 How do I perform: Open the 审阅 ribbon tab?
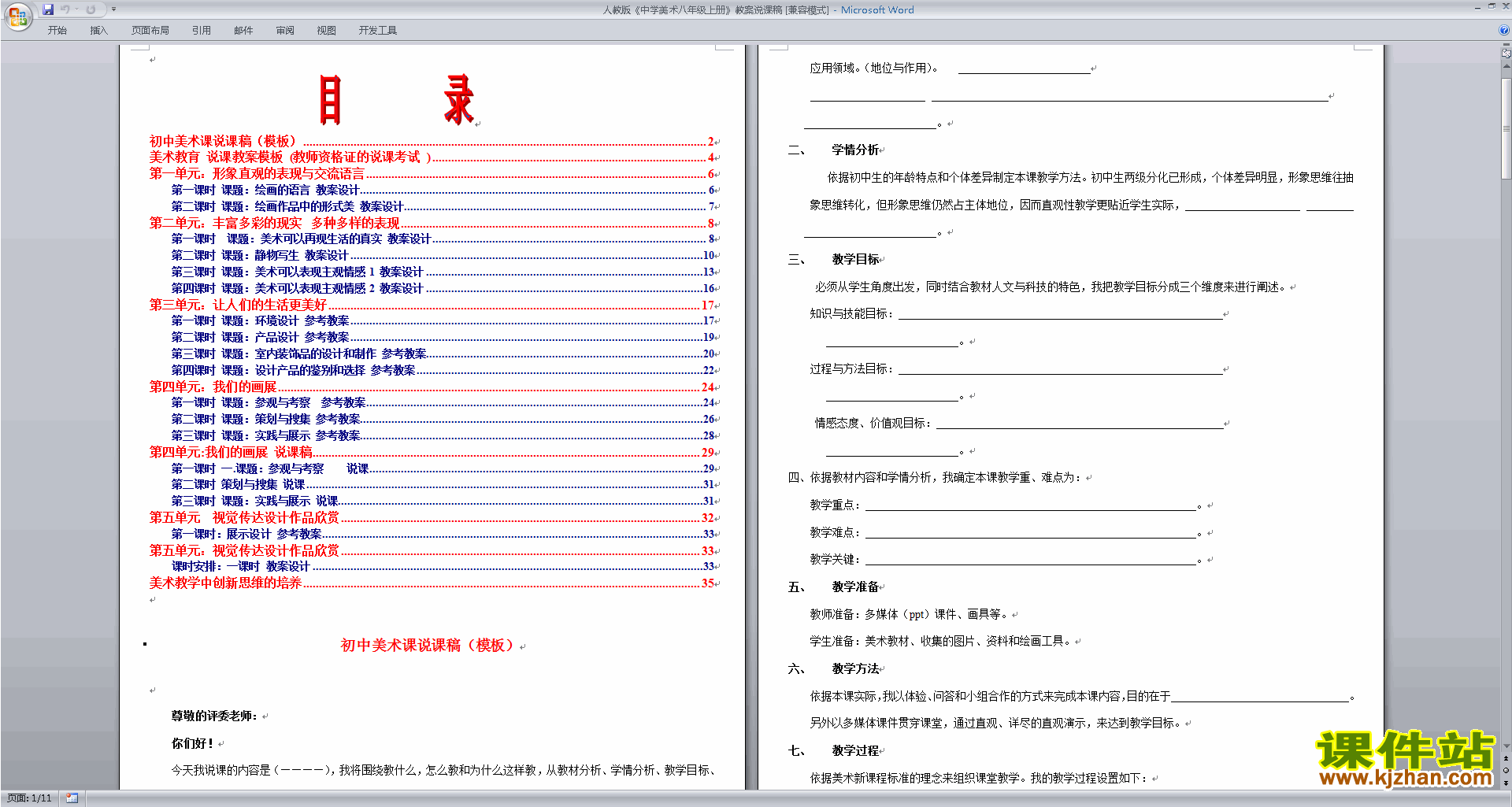(285, 30)
